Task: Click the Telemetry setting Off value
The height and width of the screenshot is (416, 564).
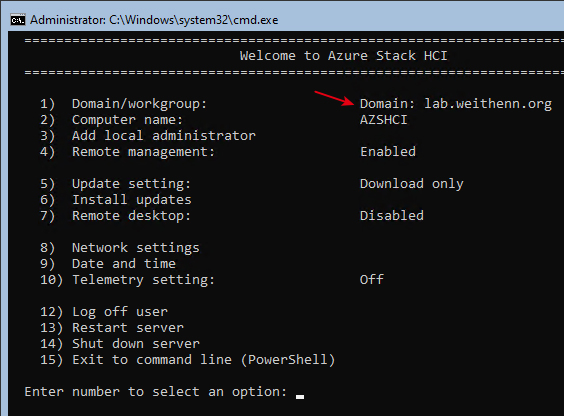Action: (372, 279)
